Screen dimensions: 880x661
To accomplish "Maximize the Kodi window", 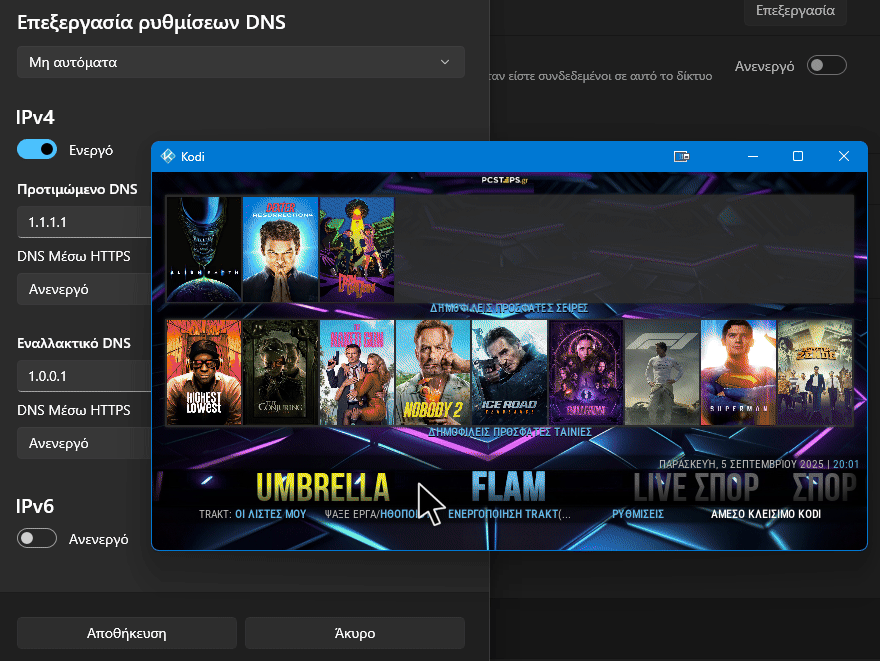I will point(798,157).
